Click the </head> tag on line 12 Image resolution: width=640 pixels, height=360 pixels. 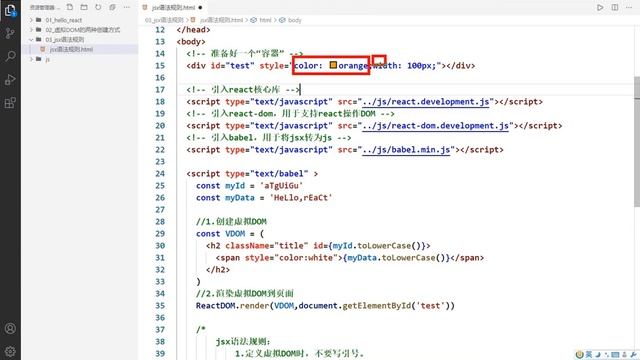(193, 30)
